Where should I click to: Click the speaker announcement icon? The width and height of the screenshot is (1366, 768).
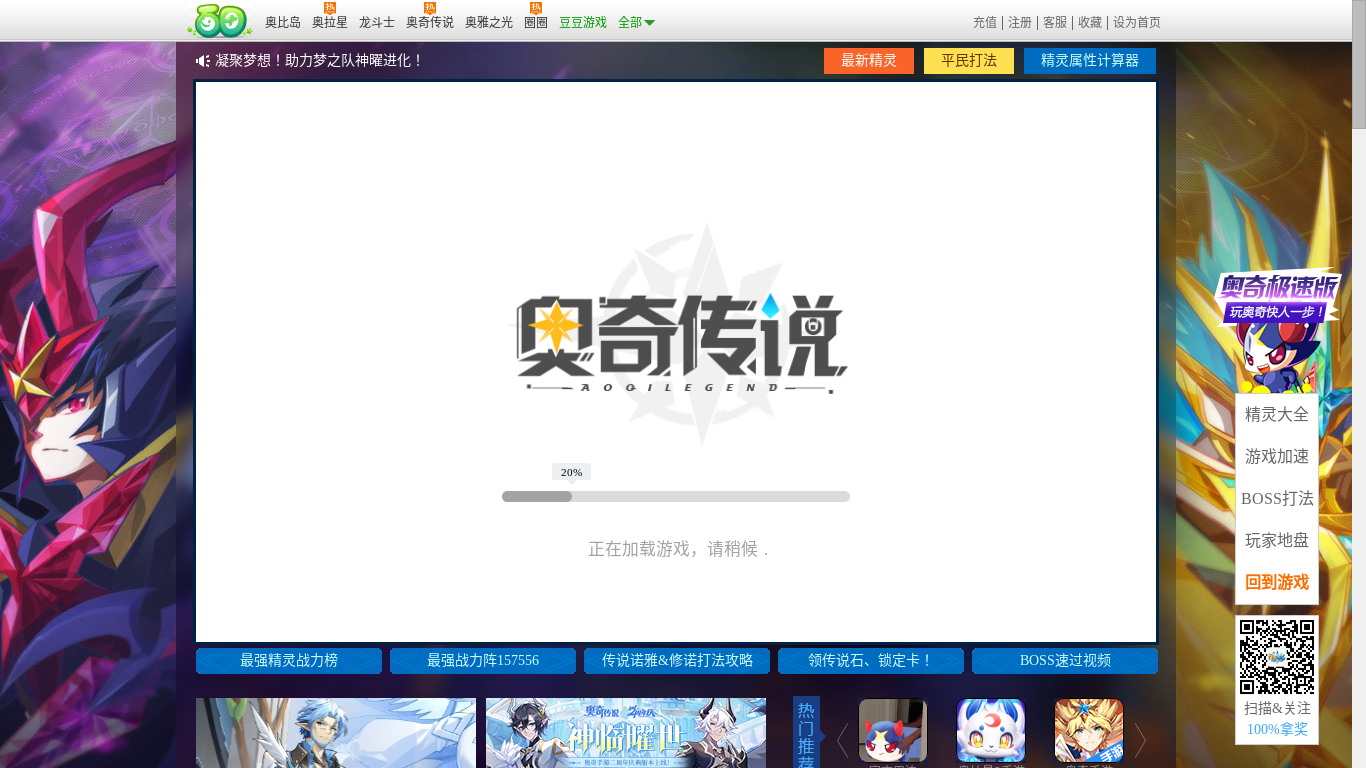point(203,61)
